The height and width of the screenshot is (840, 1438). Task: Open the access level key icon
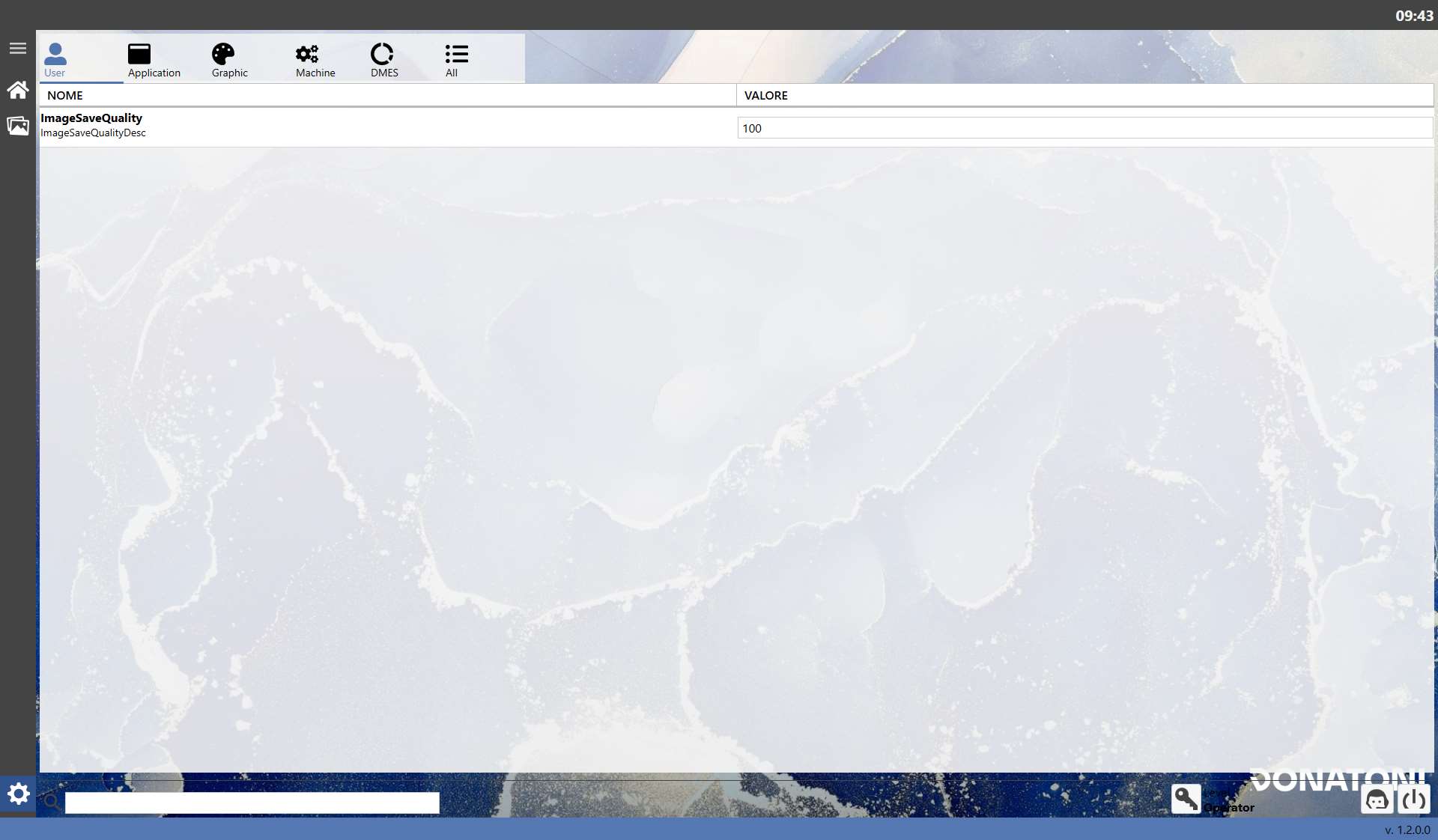1186,799
